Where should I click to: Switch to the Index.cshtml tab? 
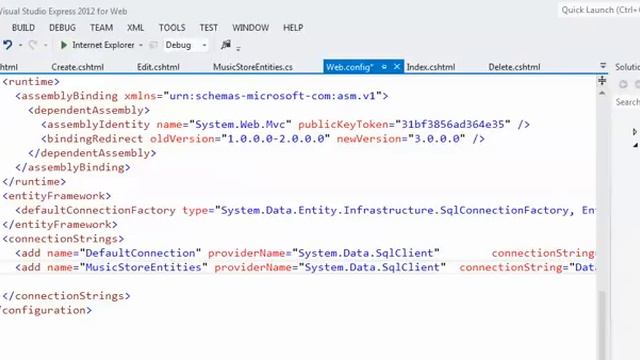click(431, 67)
